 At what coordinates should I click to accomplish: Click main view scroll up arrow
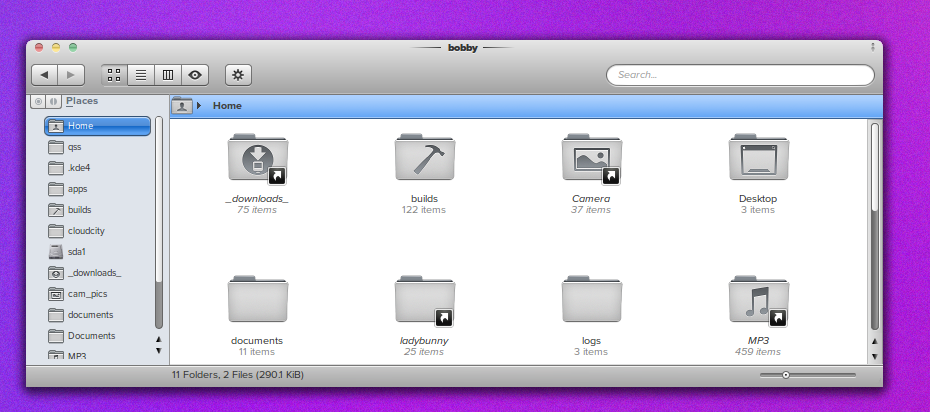coord(875,341)
